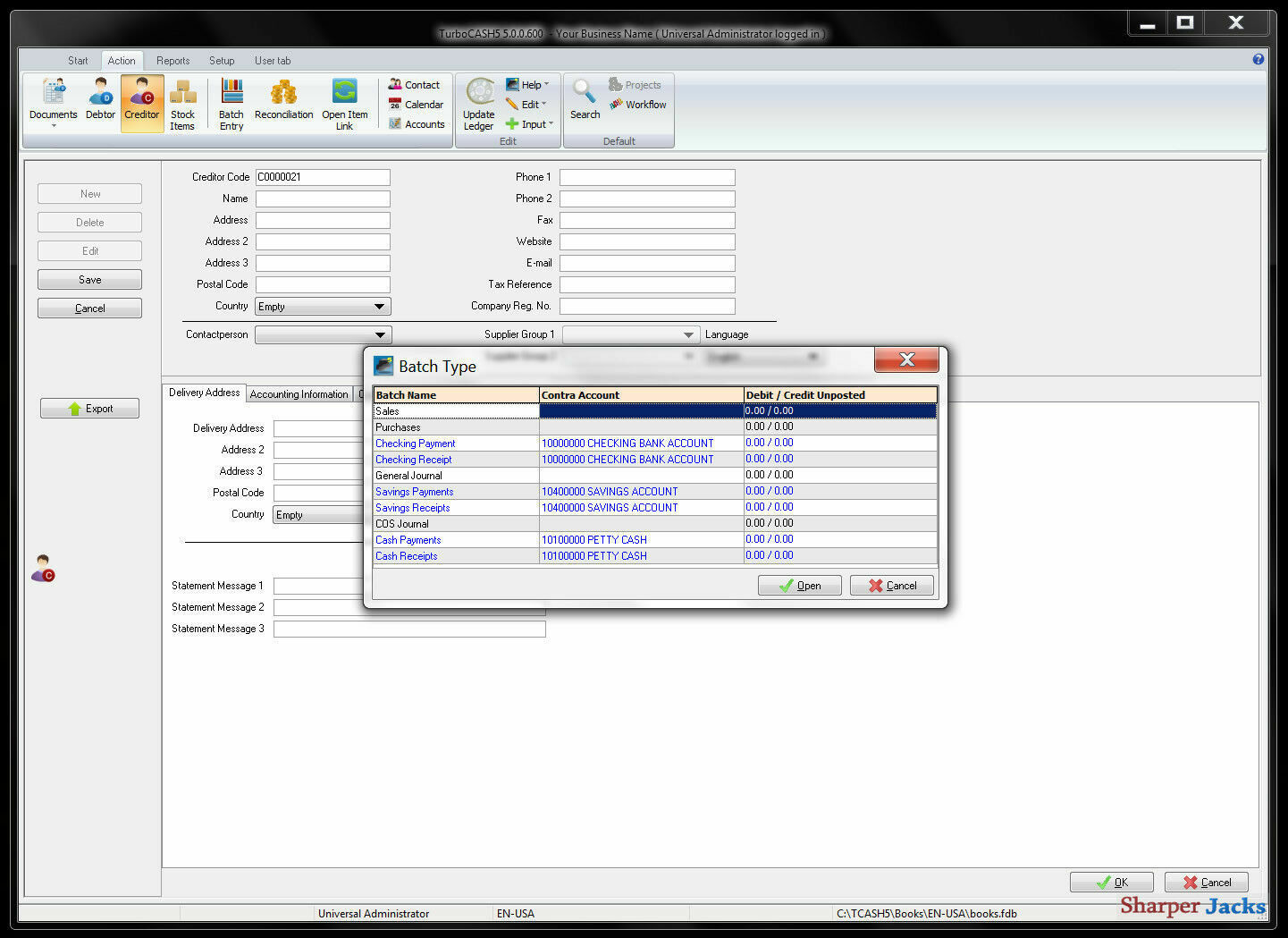The height and width of the screenshot is (938, 1288).
Task: Click Cancel in Batch Type dialog
Action: click(892, 586)
